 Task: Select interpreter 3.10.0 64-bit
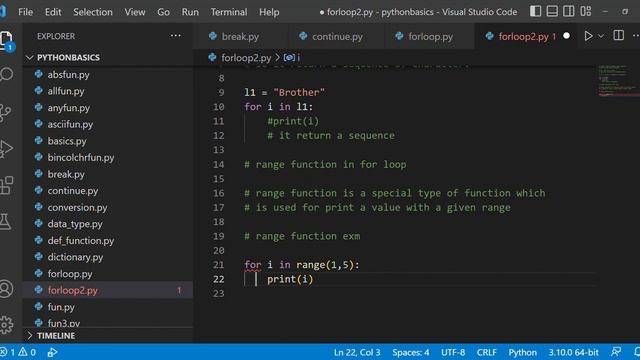click(573, 352)
